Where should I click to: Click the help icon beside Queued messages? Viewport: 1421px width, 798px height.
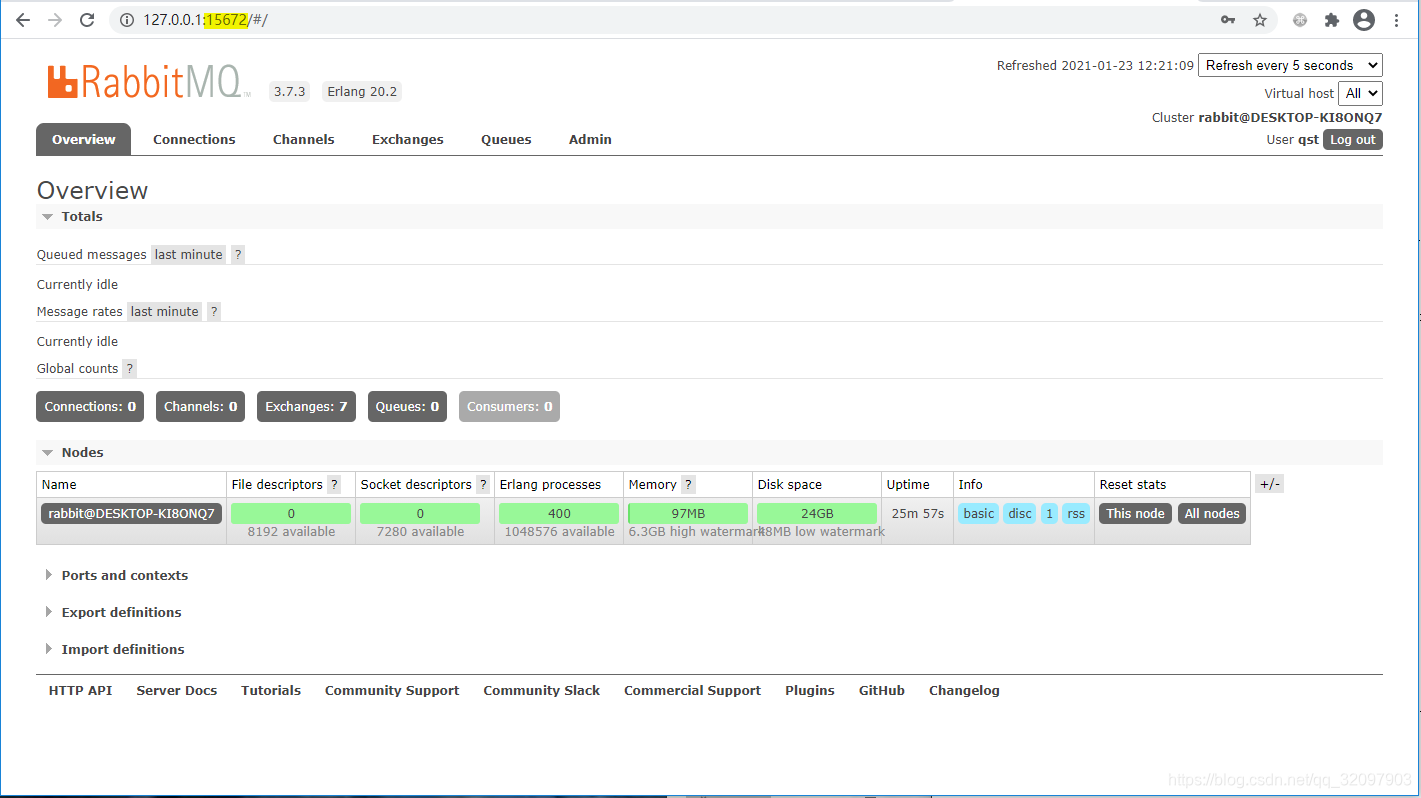(x=237, y=255)
